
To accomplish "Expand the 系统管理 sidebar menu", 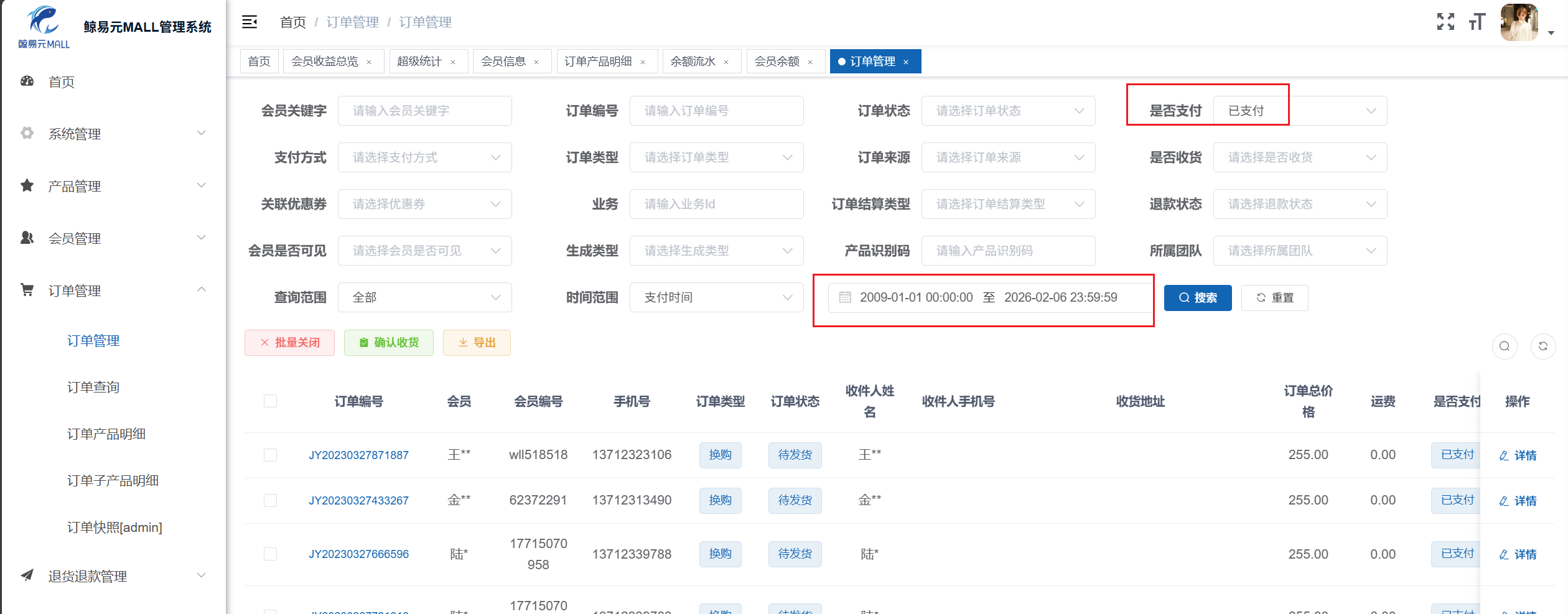I will pyautogui.click(x=112, y=134).
